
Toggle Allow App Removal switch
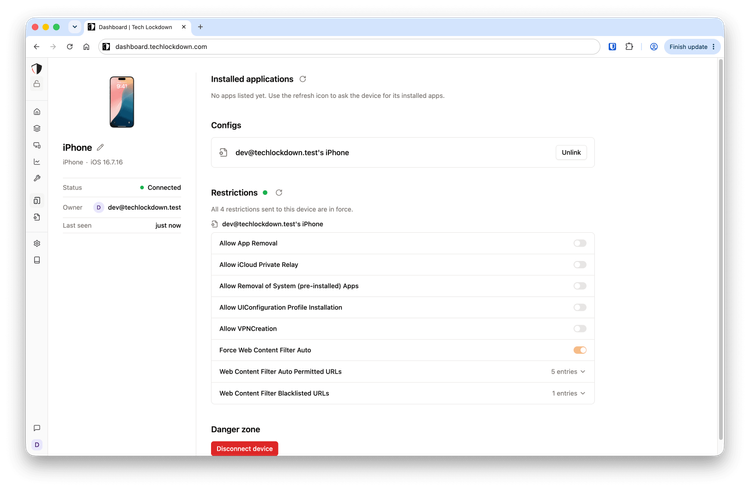[x=580, y=243]
